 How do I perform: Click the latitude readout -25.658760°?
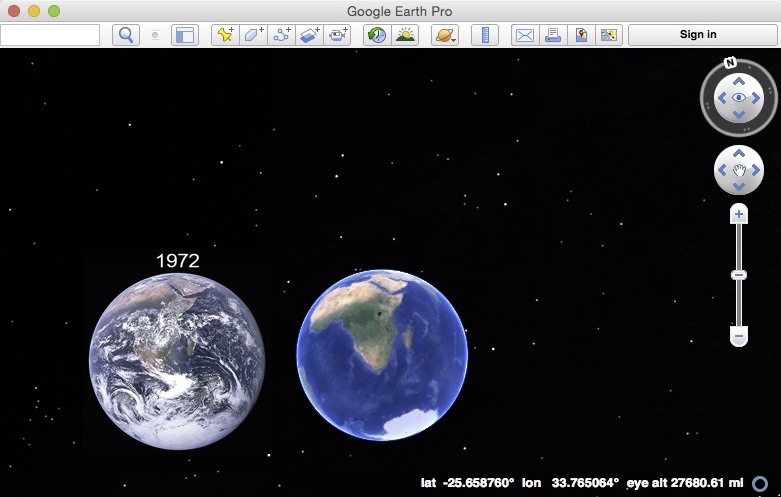[x=478, y=483]
